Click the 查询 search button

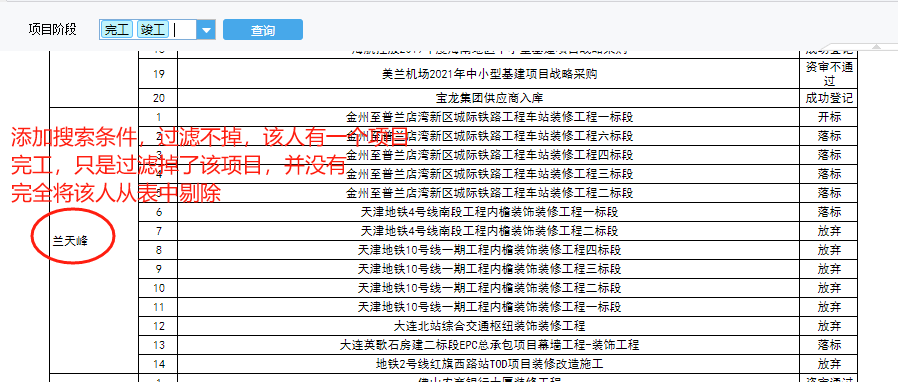(263, 30)
